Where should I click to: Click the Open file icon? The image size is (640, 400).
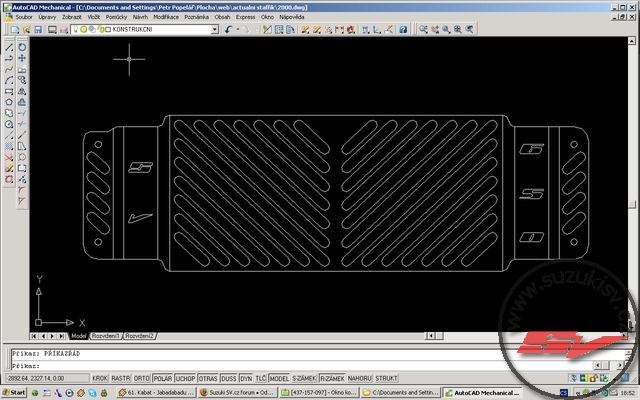coord(27,29)
